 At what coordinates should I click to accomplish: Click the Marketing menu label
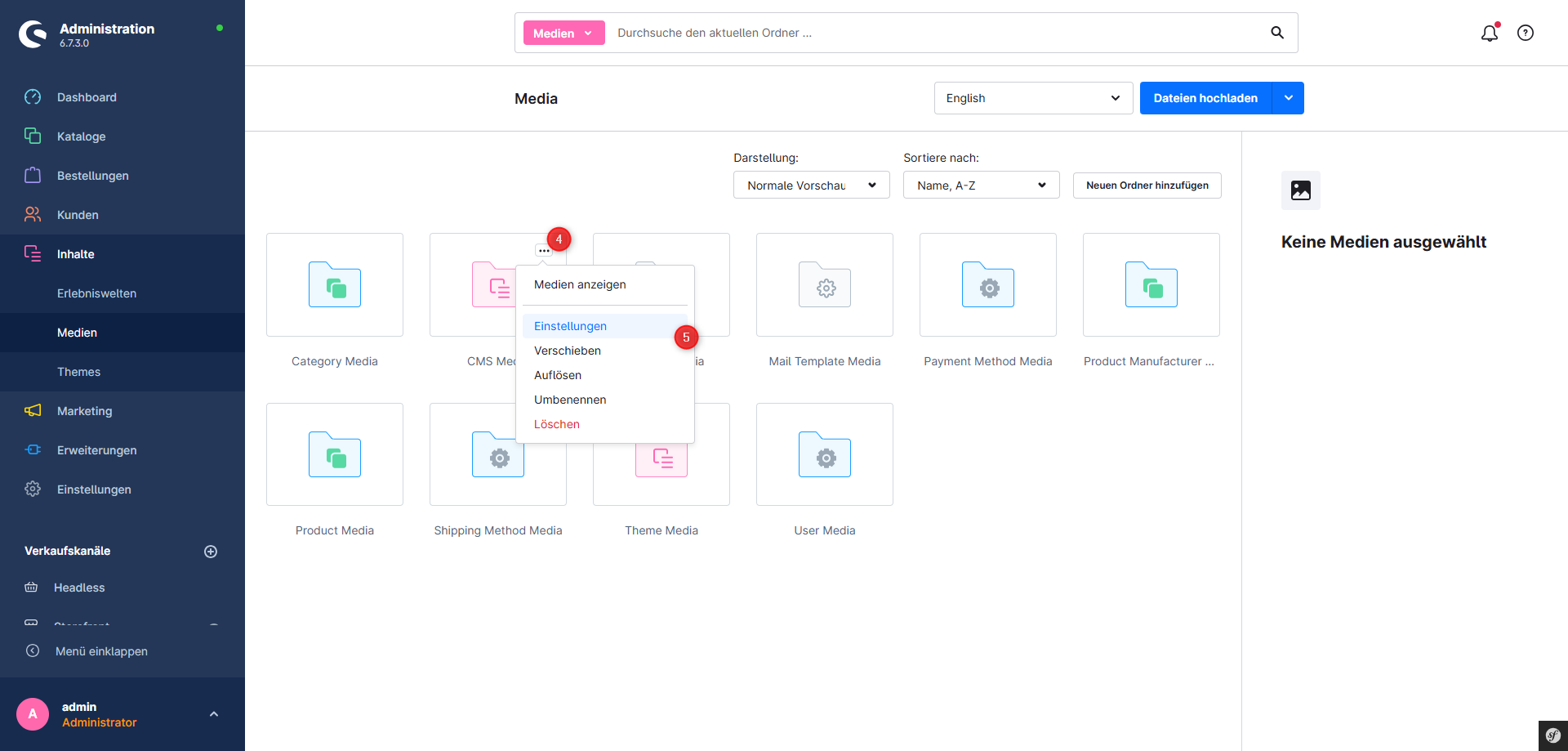pyautogui.click(x=85, y=411)
